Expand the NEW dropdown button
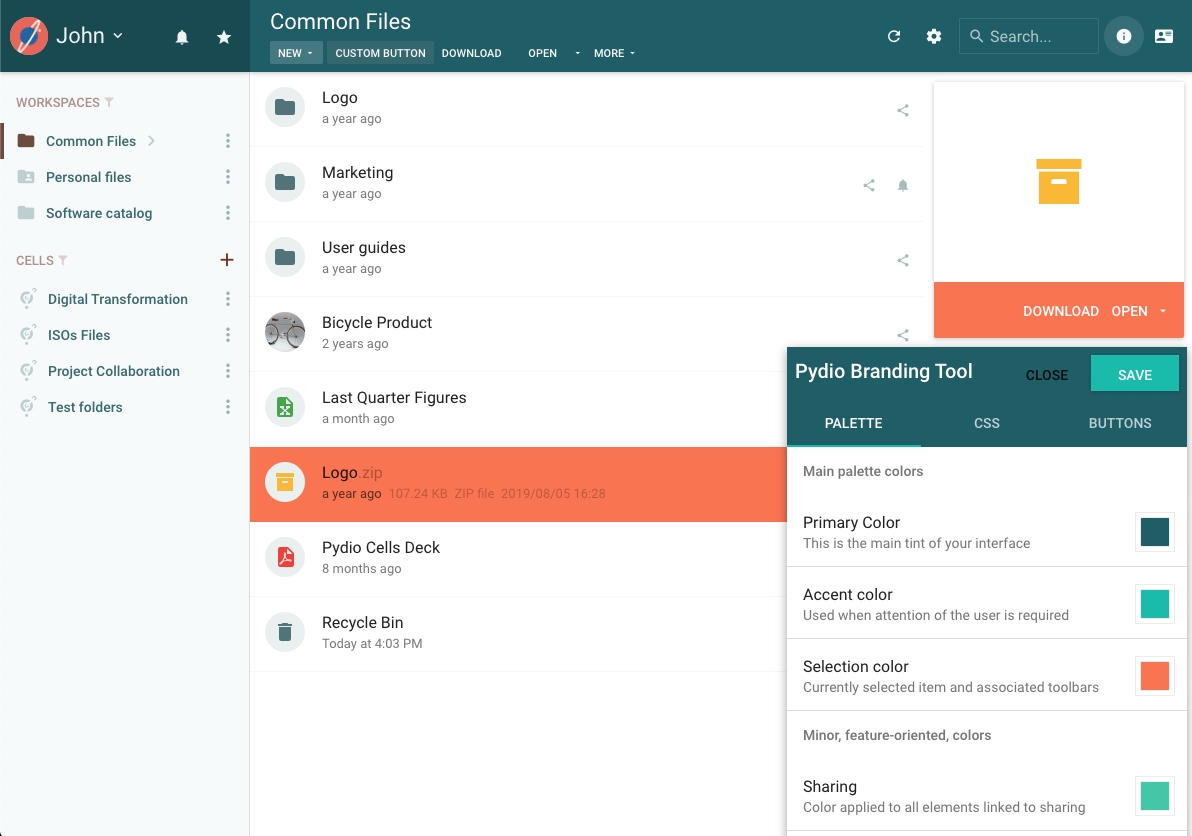1192x836 pixels. tap(296, 53)
